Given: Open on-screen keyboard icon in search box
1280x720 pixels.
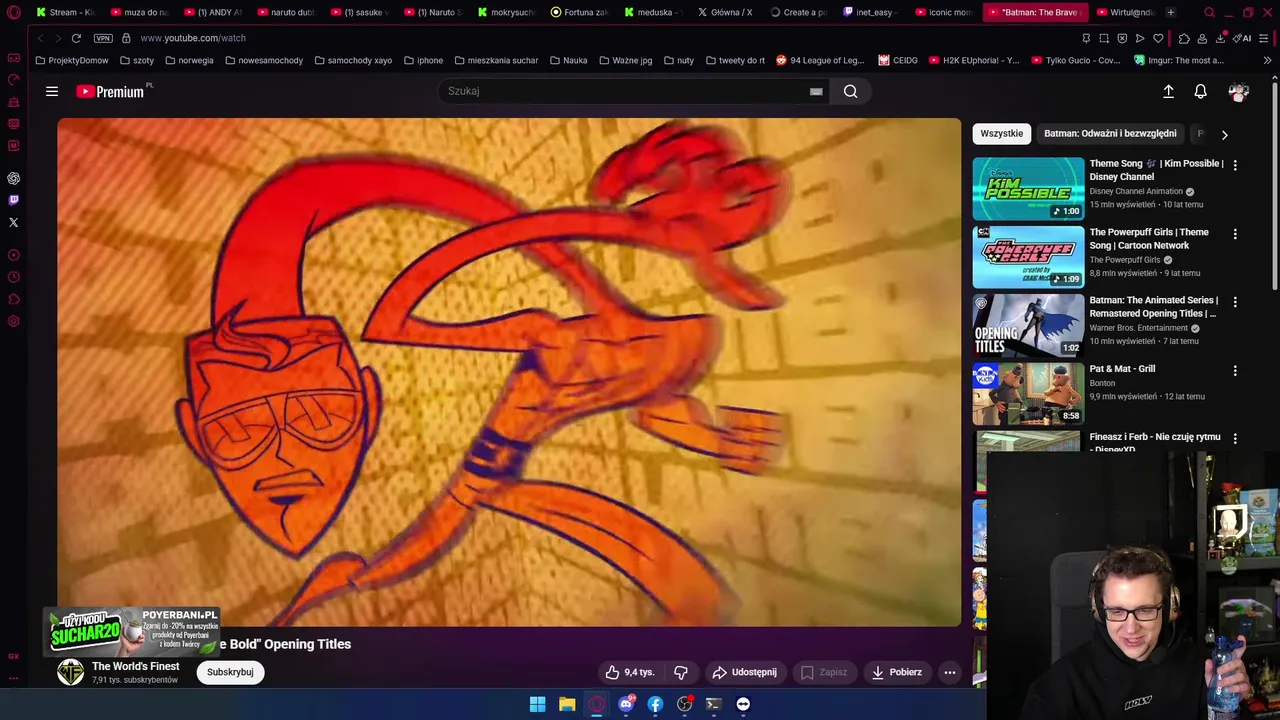Looking at the screenshot, I should pos(816,91).
